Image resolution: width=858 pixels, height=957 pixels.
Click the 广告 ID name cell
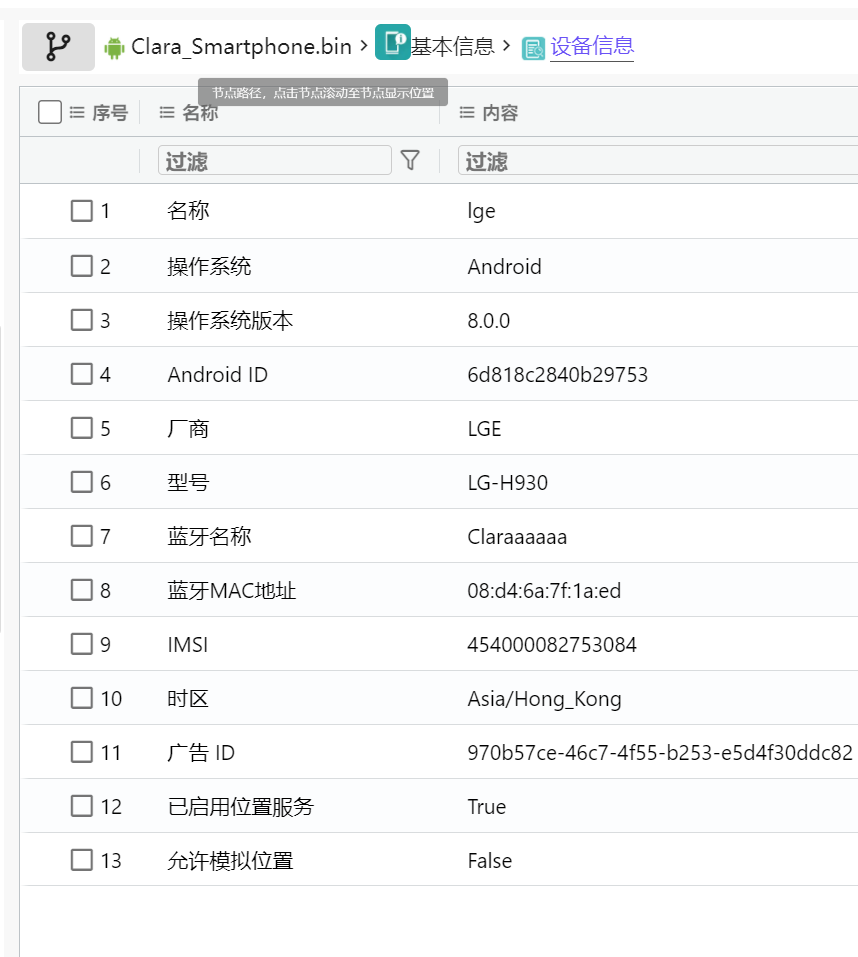[201, 753]
